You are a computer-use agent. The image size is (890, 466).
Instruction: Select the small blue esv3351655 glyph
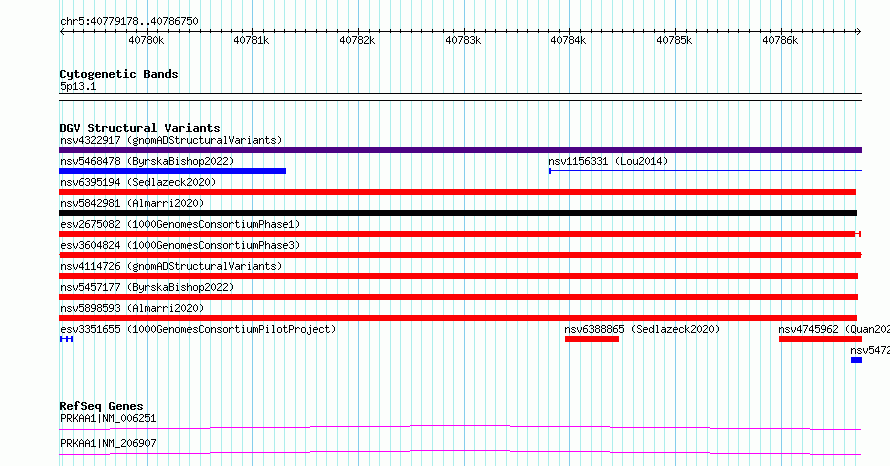point(66,339)
